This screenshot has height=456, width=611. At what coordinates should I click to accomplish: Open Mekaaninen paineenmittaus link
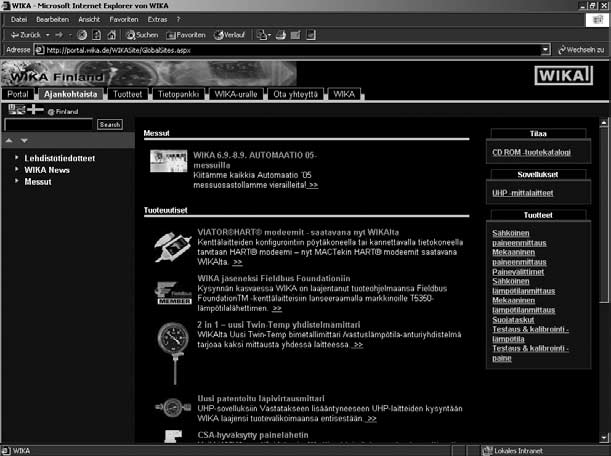(519, 257)
